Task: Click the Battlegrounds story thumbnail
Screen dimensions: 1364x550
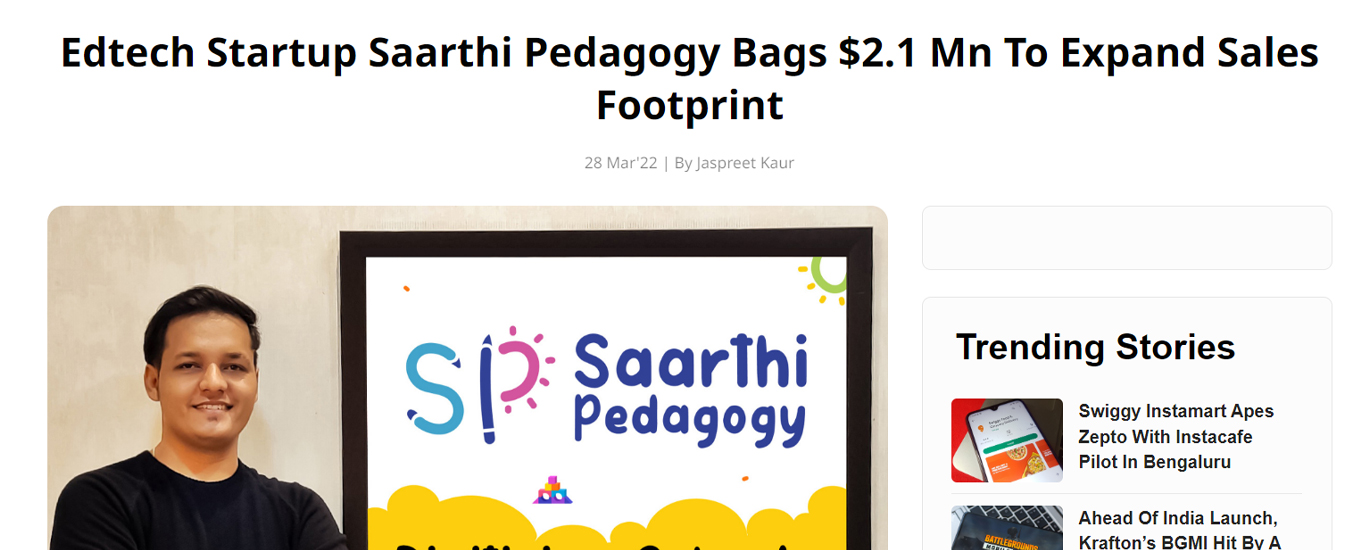Action: 1007,528
